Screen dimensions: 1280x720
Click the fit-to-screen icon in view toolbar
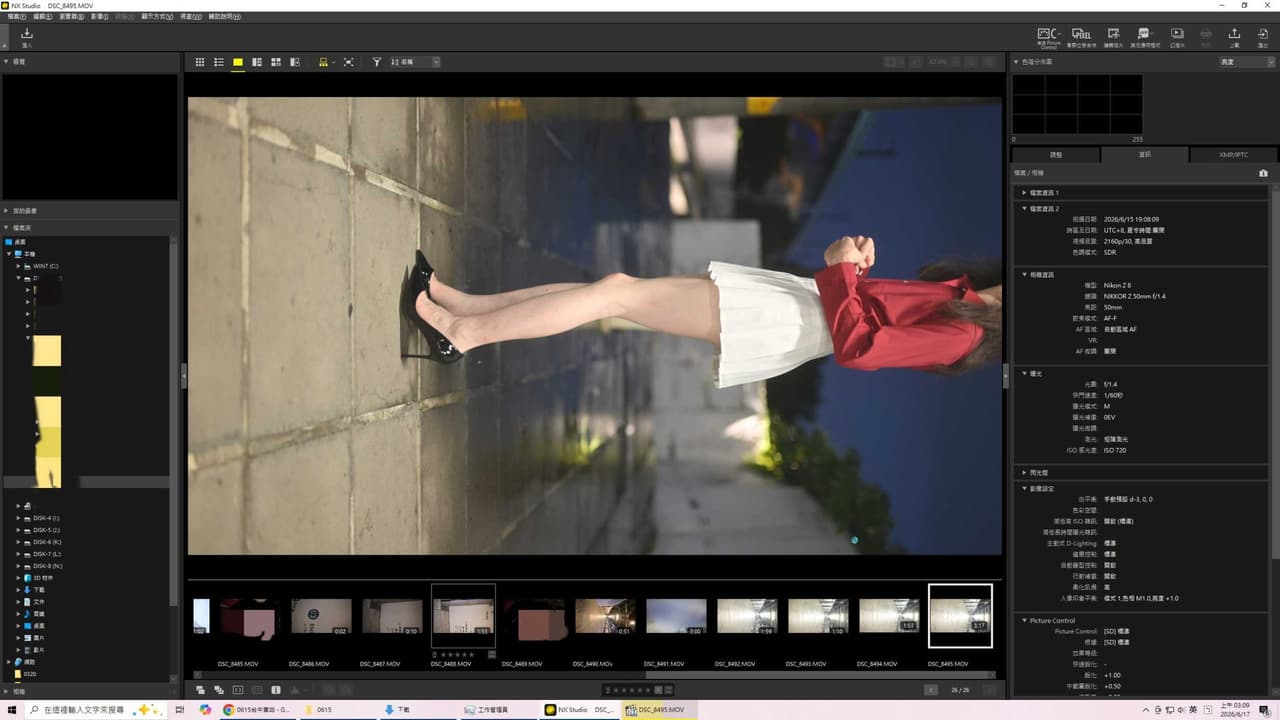(348, 62)
